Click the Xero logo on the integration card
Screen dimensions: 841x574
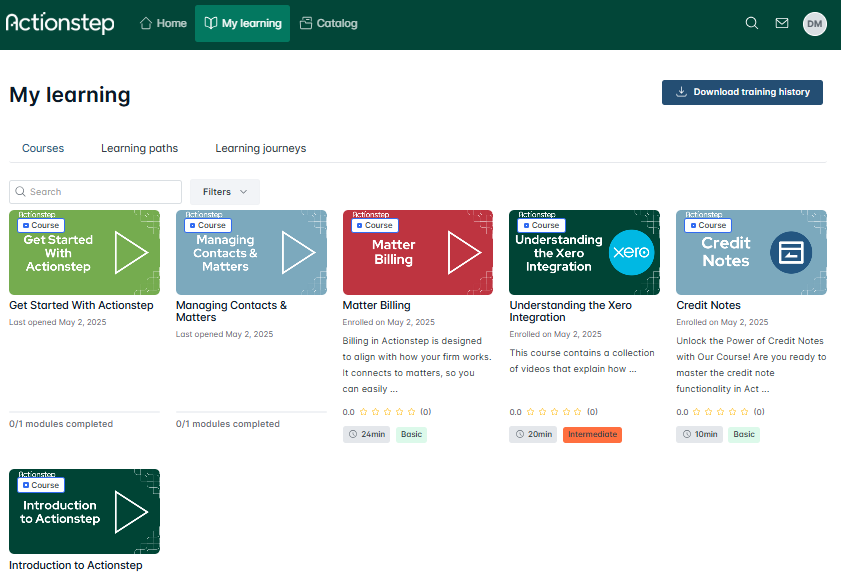(631, 252)
